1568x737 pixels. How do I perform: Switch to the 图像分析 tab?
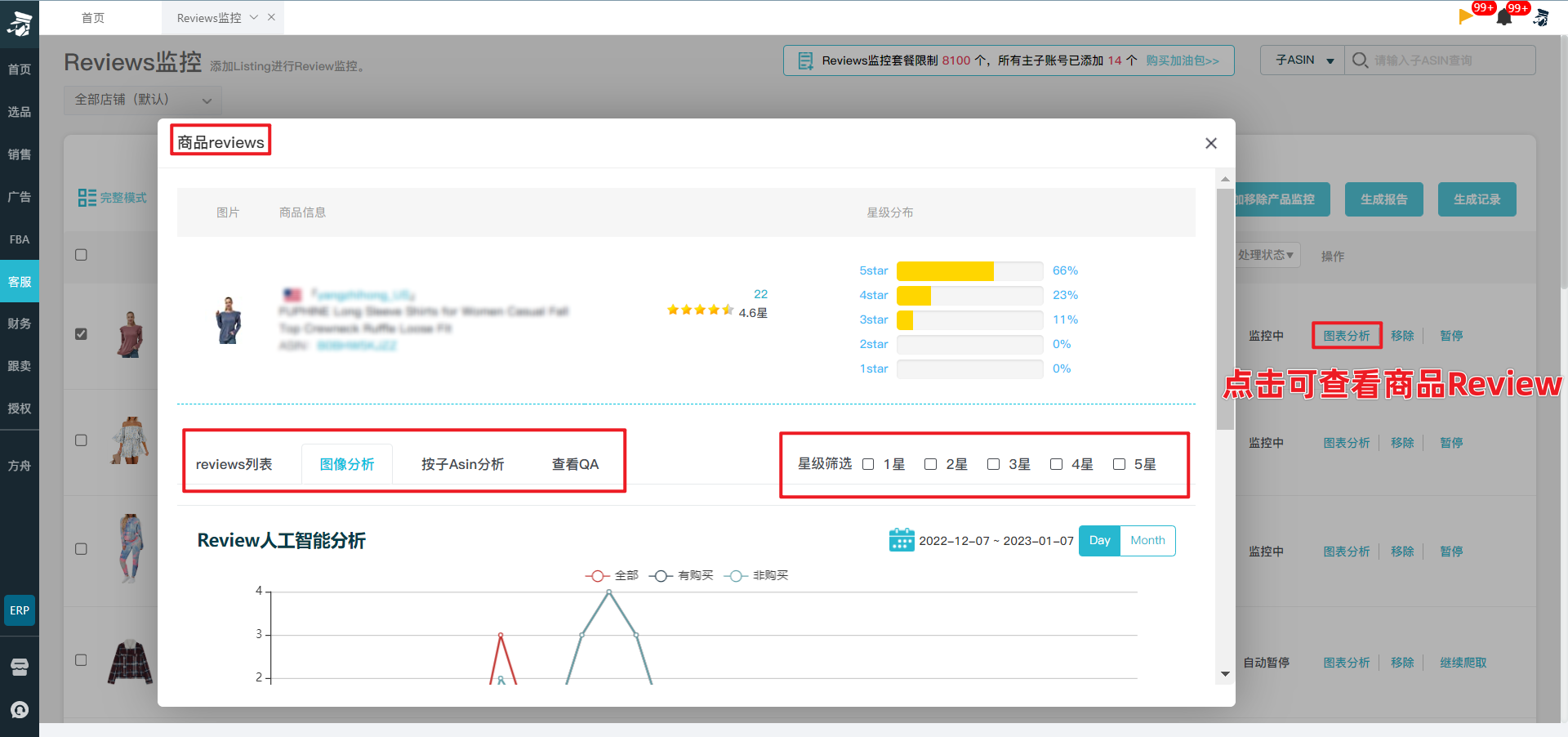tap(347, 464)
